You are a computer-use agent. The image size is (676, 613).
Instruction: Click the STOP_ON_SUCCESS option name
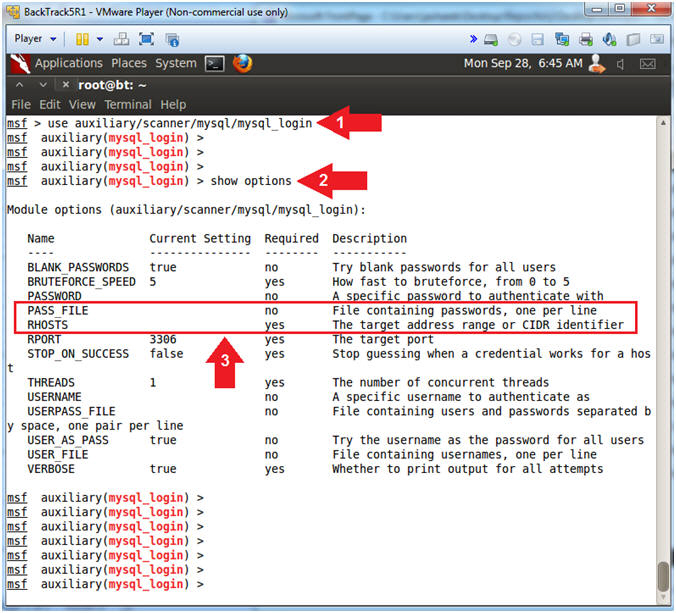click(78, 354)
